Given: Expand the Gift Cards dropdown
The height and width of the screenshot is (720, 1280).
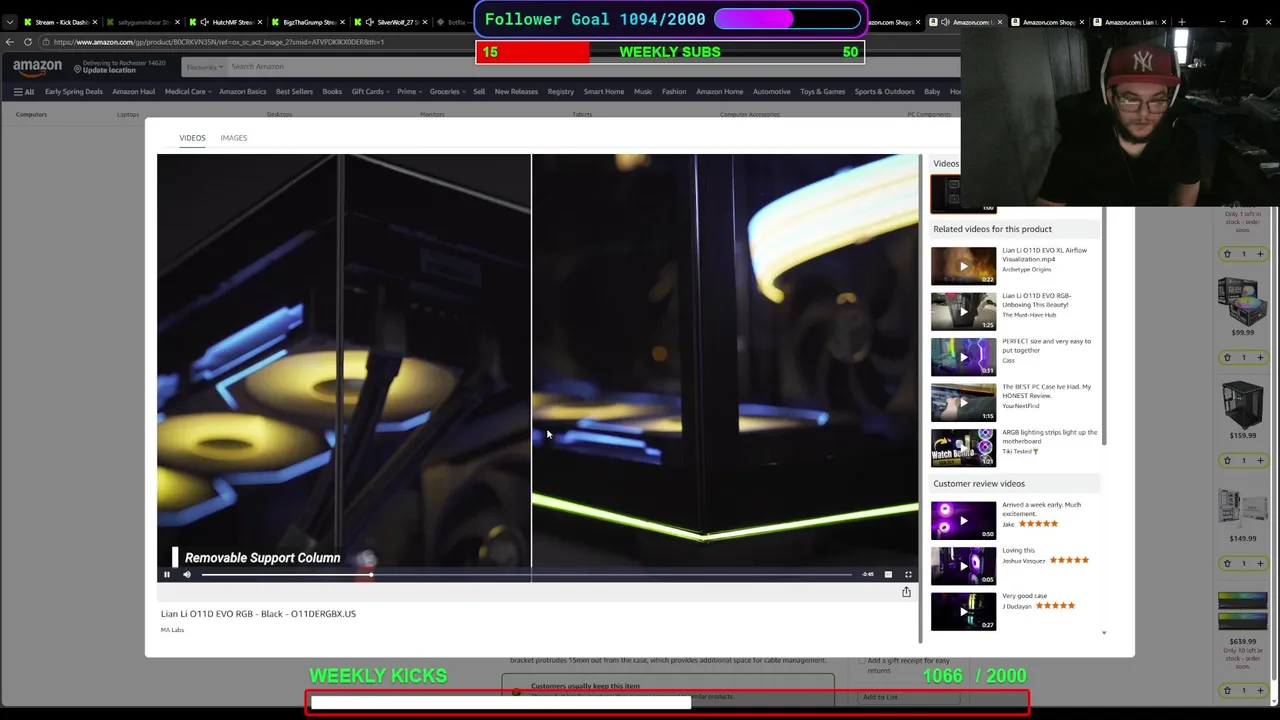Looking at the screenshot, I should (370, 92).
